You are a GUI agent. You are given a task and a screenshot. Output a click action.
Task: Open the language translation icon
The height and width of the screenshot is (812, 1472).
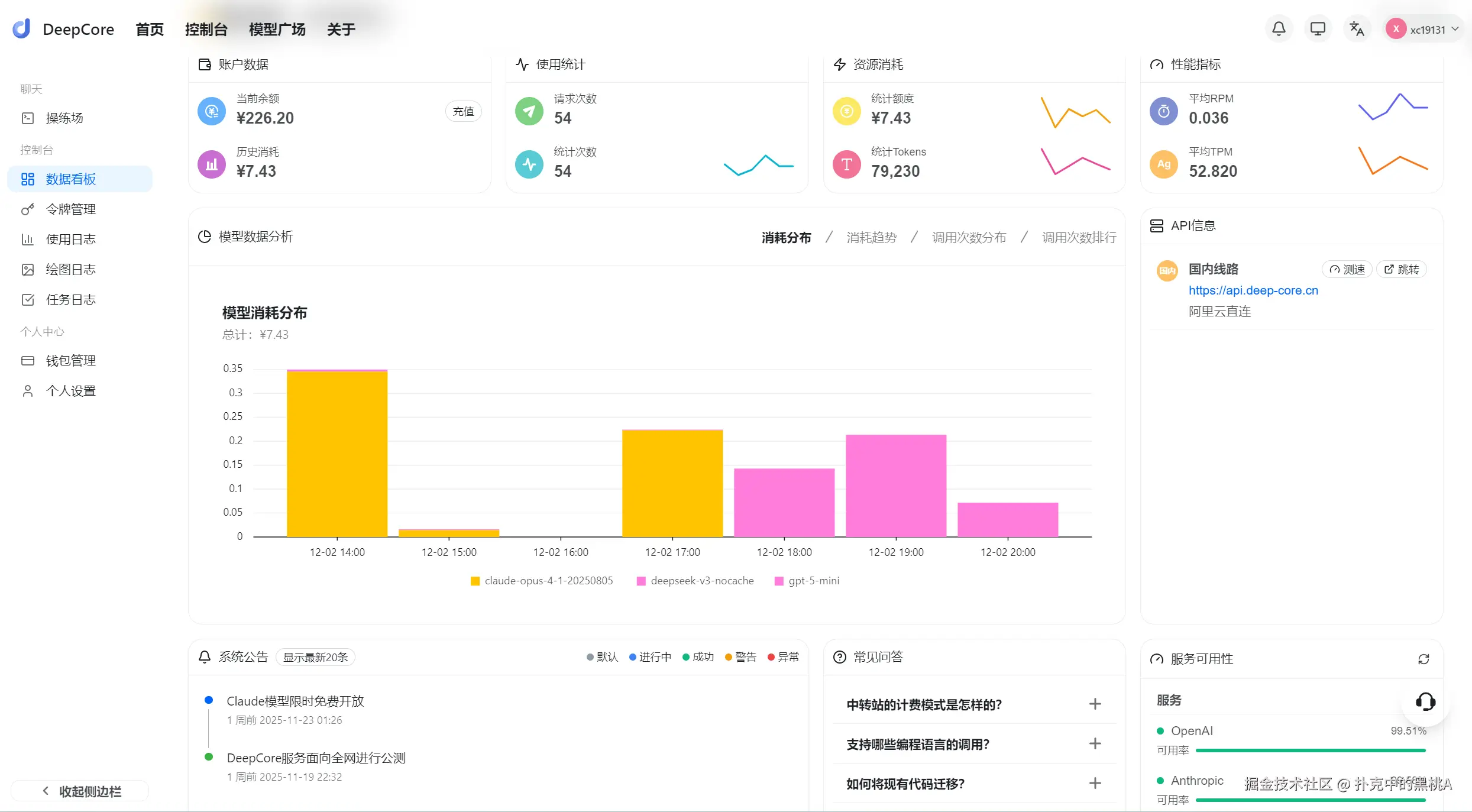(1357, 29)
